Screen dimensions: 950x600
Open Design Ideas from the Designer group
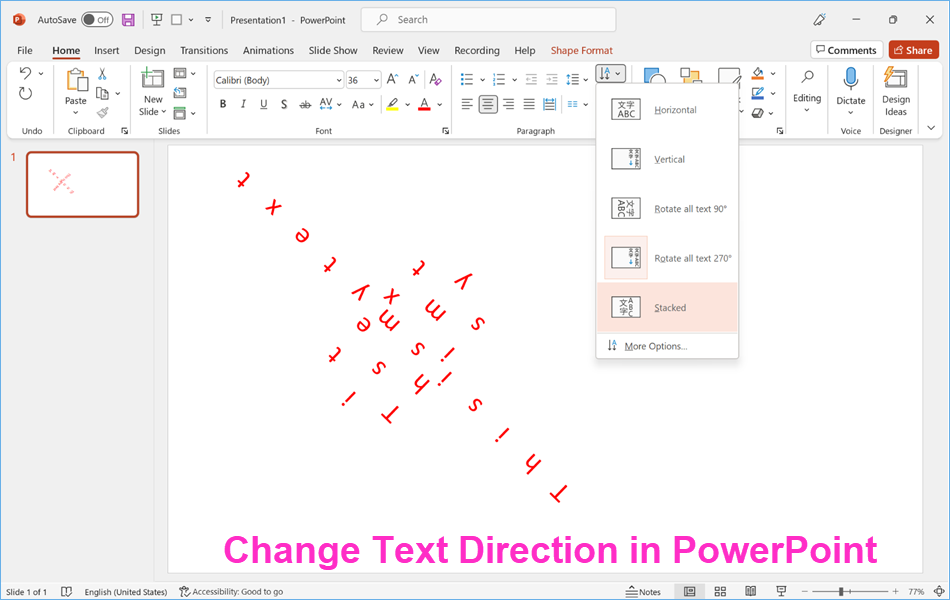(896, 92)
